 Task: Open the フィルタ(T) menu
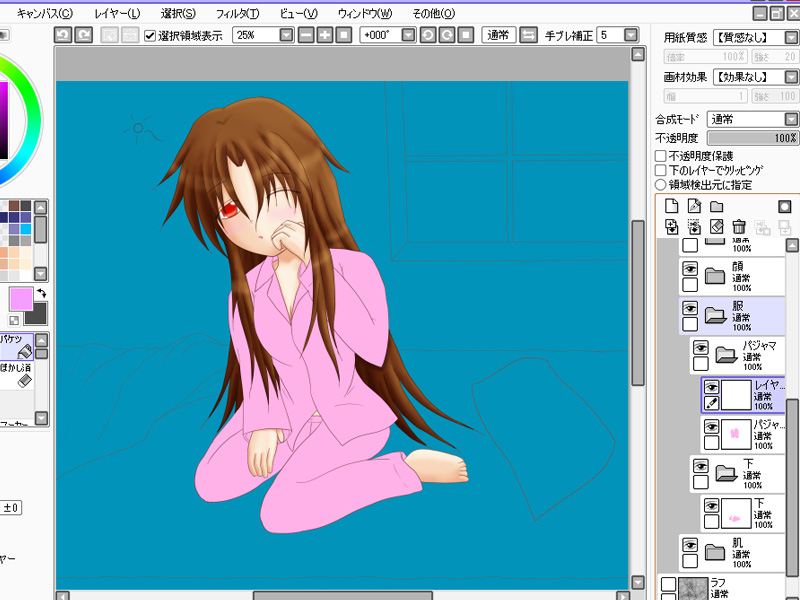237,13
